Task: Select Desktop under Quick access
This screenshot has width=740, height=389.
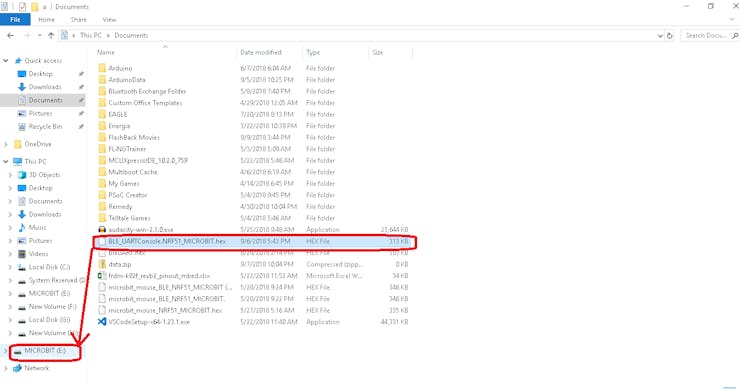Action: pyautogui.click(x=41, y=74)
